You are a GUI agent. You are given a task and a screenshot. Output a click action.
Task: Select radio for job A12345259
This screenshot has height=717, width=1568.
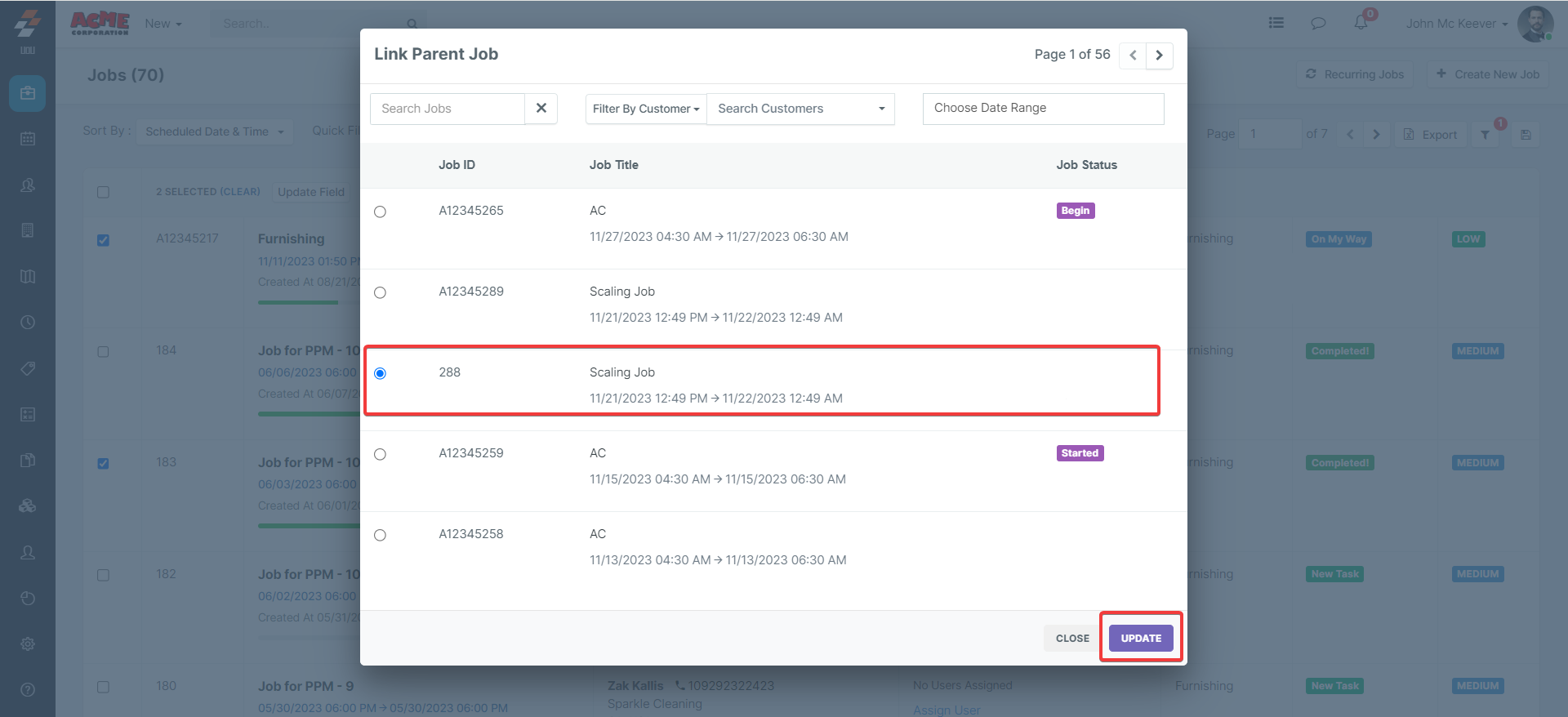[380, 455]
